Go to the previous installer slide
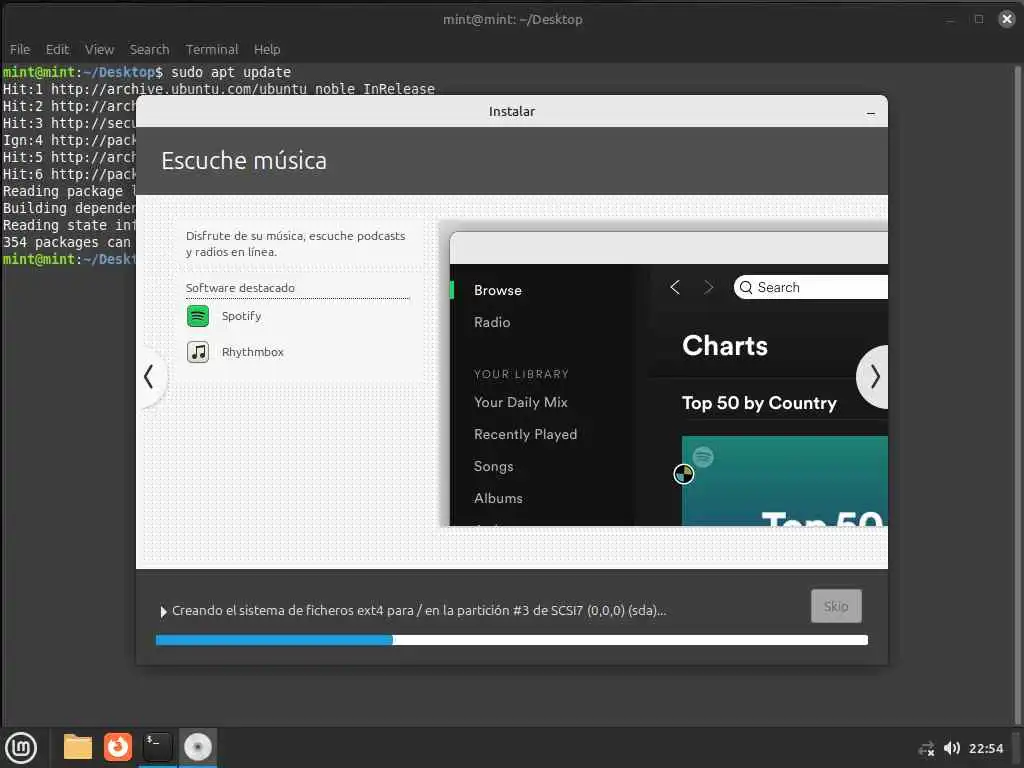 point(150,376)
